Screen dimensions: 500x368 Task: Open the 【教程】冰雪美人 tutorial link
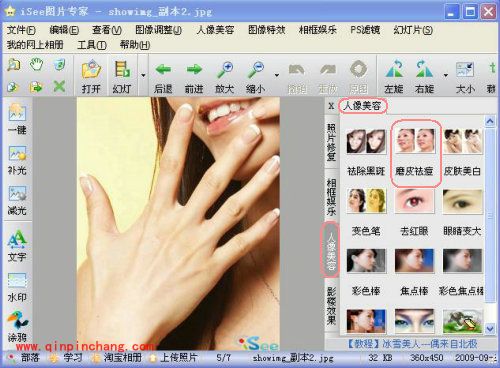pos(411,344)
